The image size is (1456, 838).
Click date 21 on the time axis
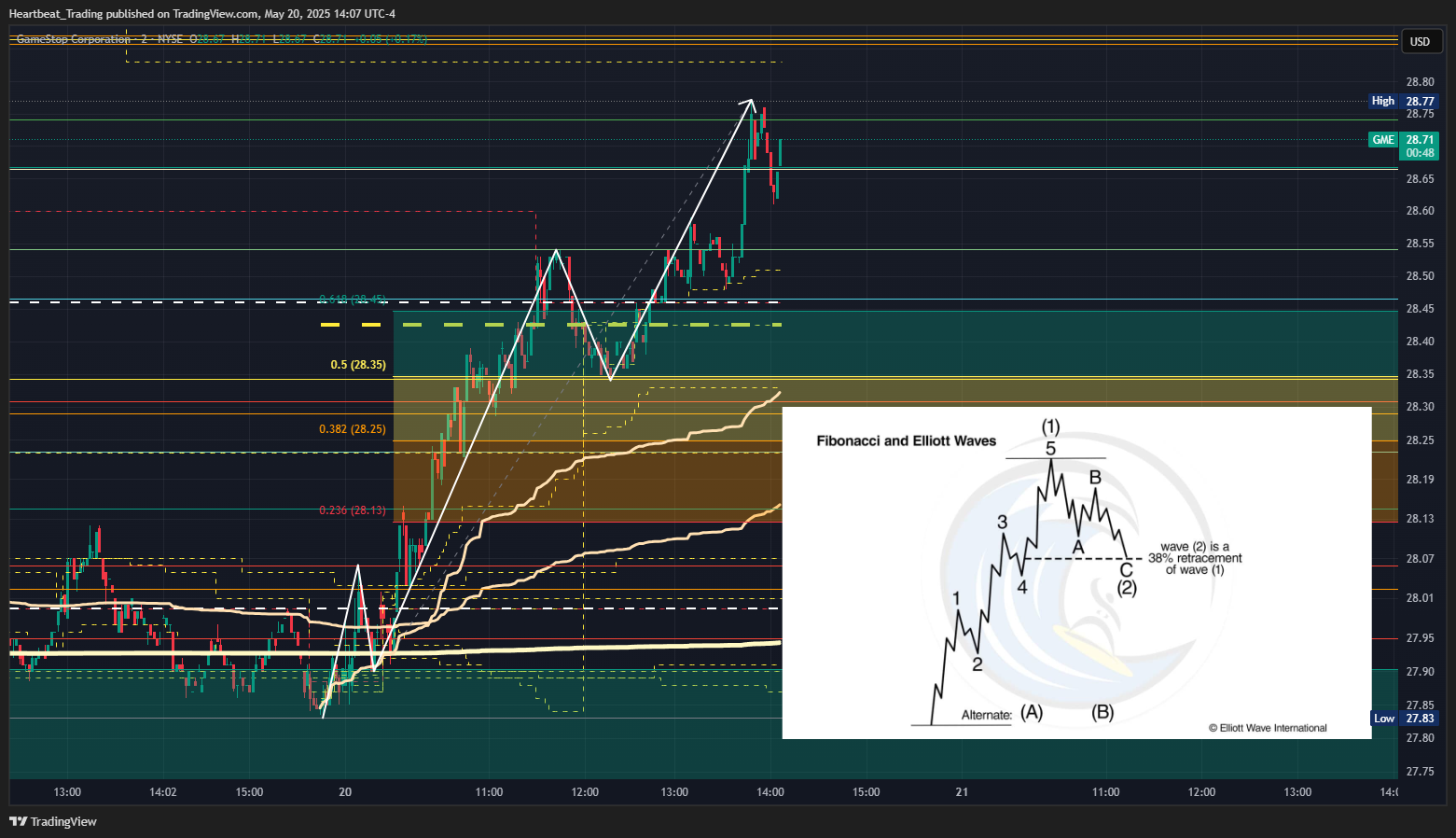(x=962, y=792)
